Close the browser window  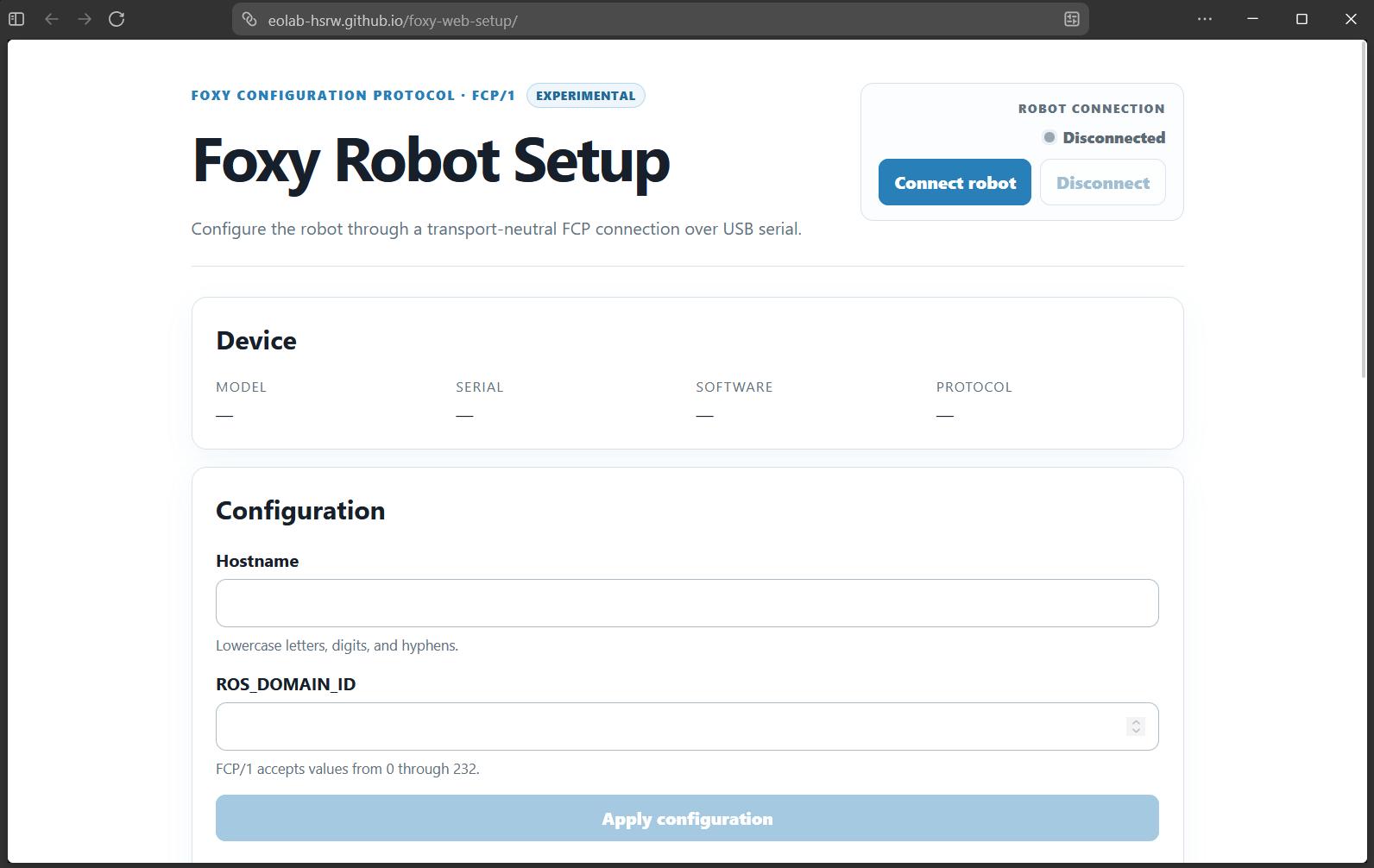click(1351, 19)
